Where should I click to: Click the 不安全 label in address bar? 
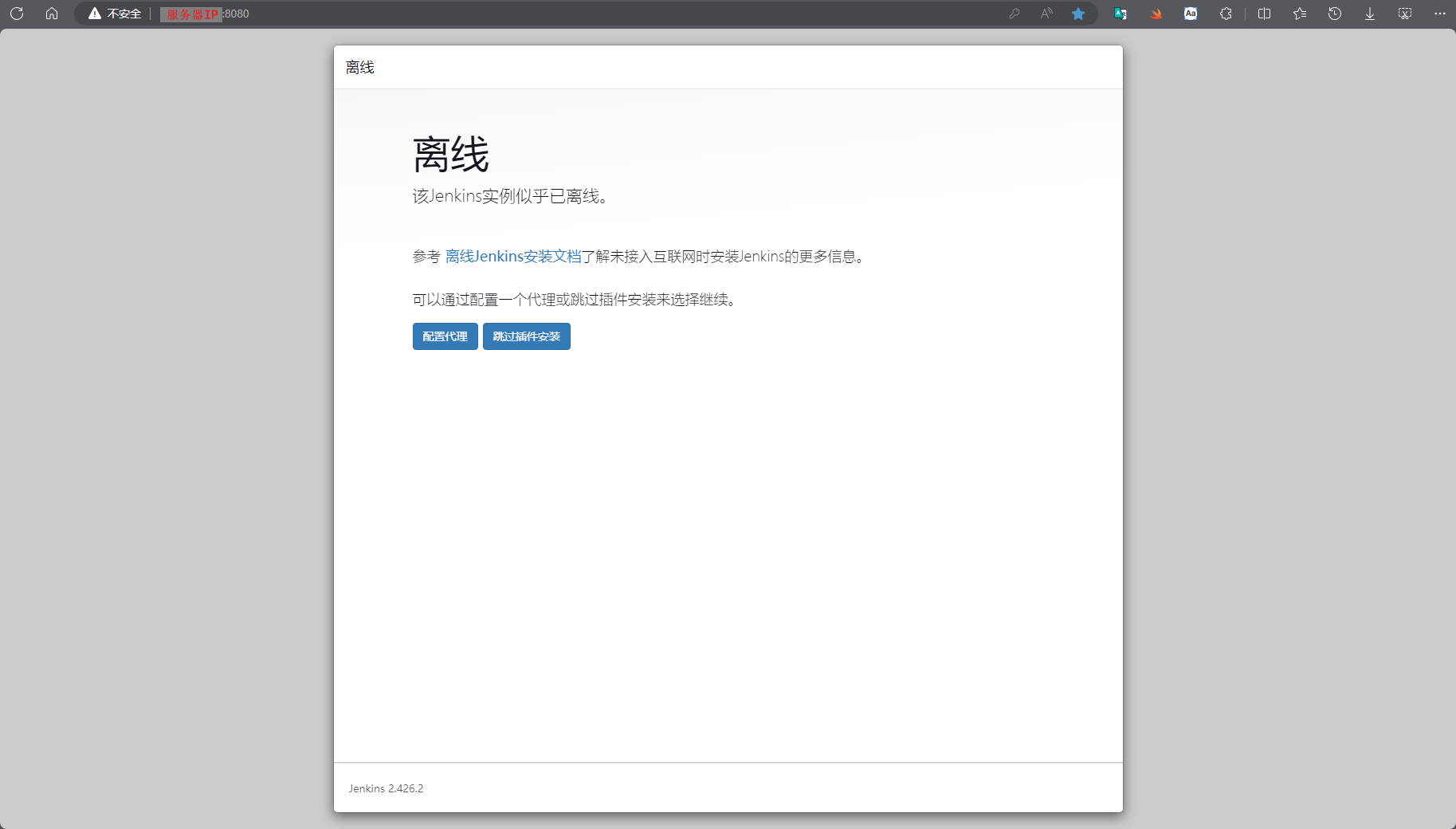point(124,14)
